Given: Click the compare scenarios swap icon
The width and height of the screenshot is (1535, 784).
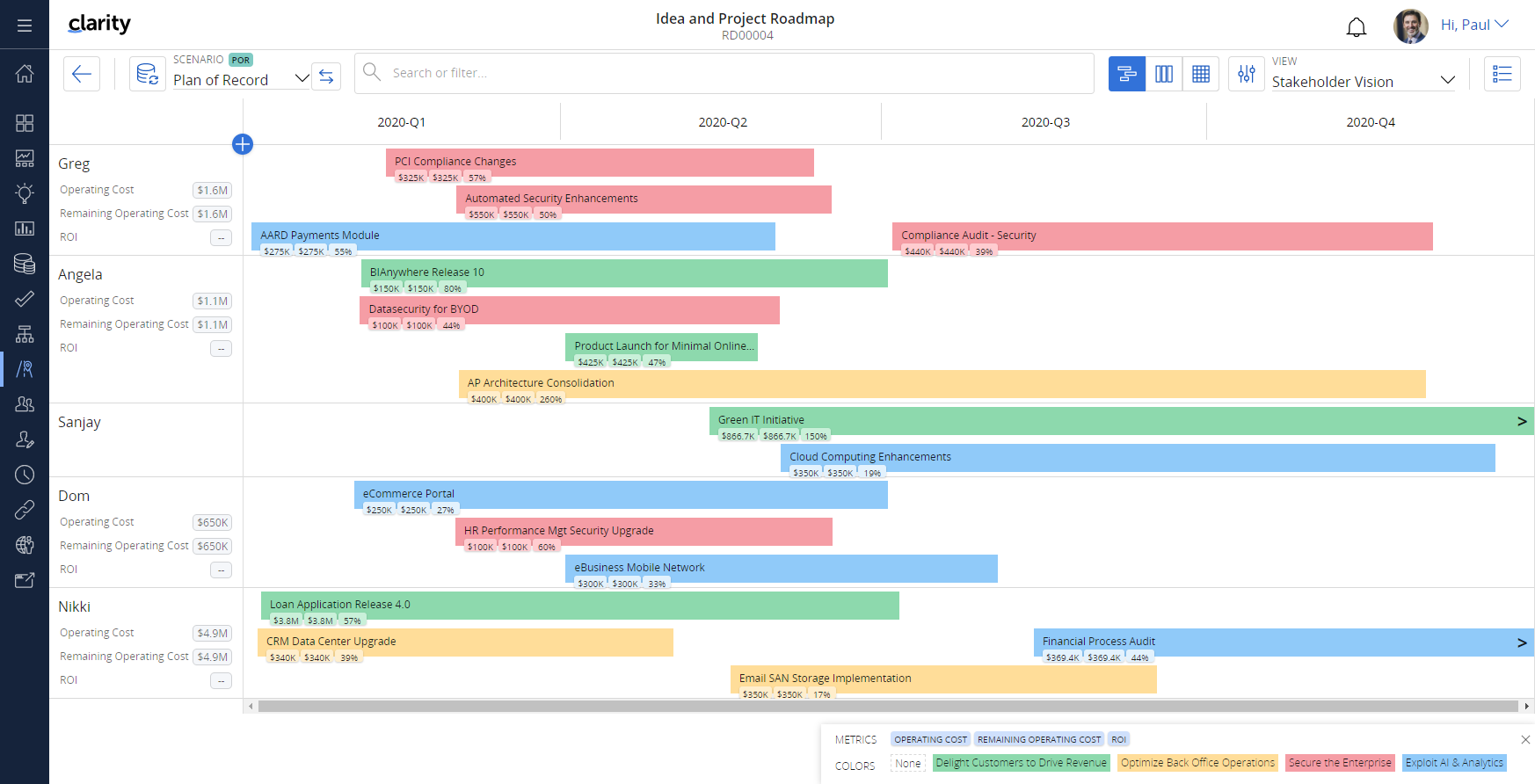Looking at the screenshot, I should pyautogui.click(x=326, y=76).
